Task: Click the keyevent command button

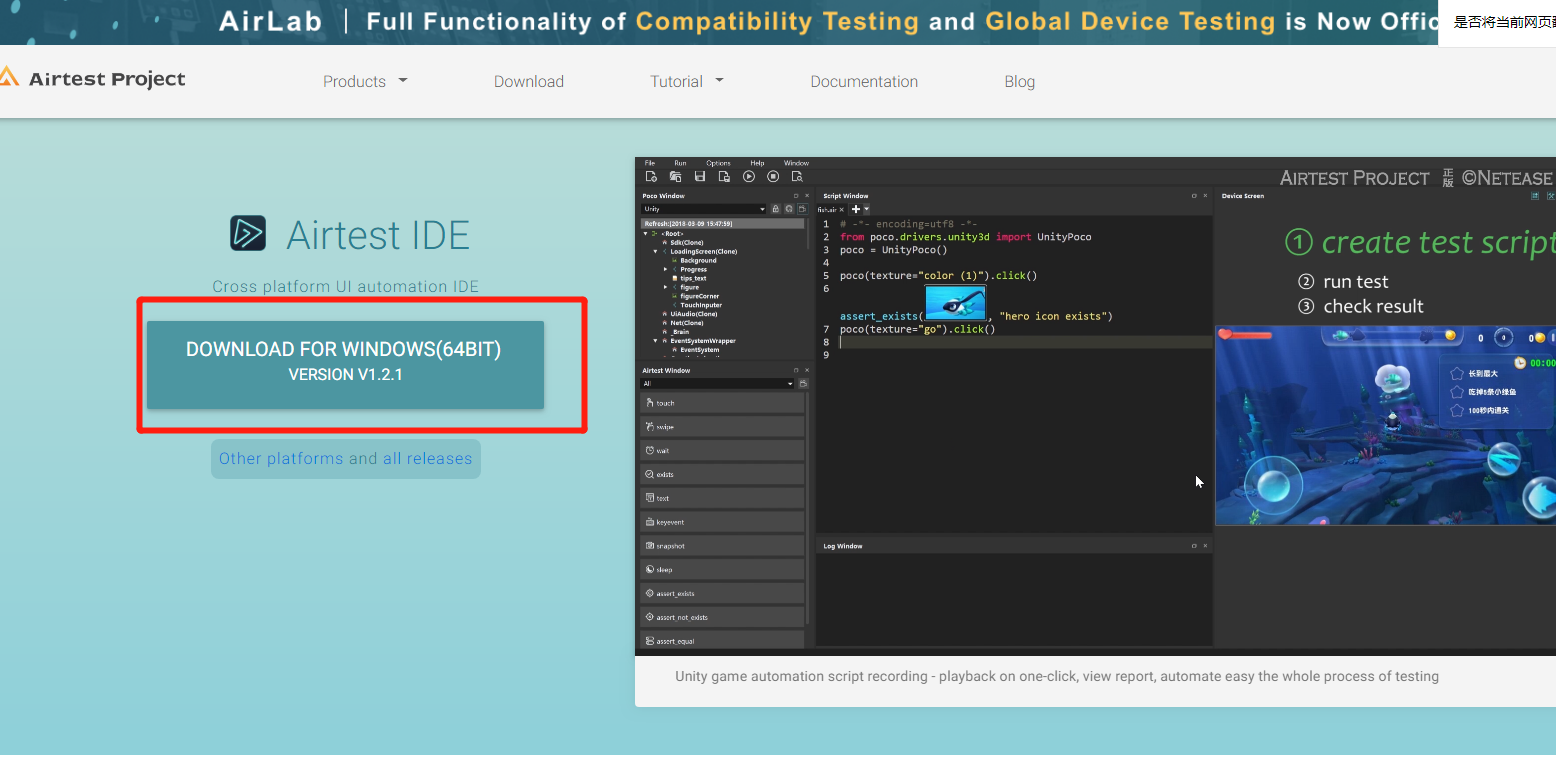Action: pyautogui.click(x=722, y=522)
